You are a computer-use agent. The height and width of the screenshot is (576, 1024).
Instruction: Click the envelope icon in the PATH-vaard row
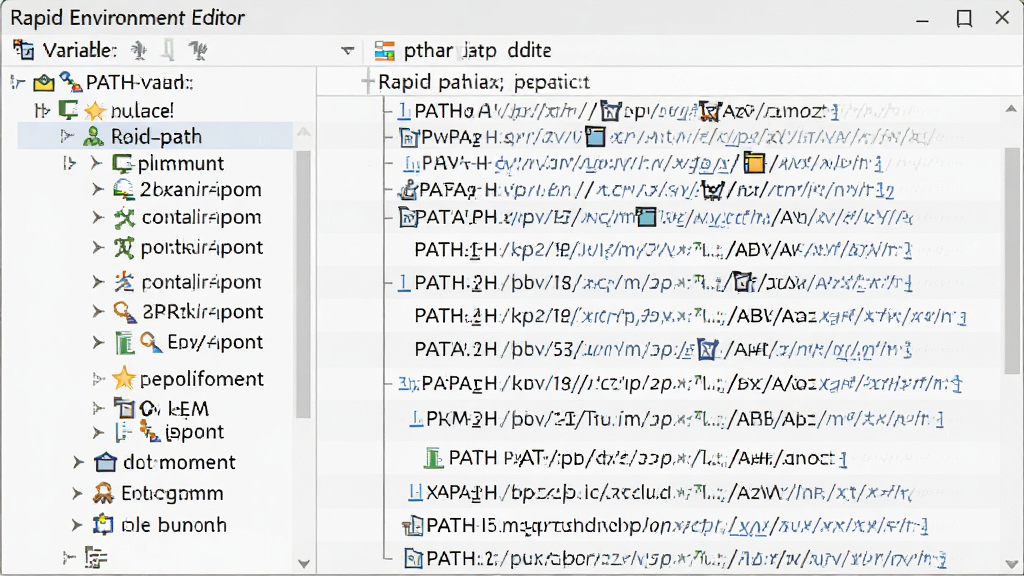pos(44,82)
